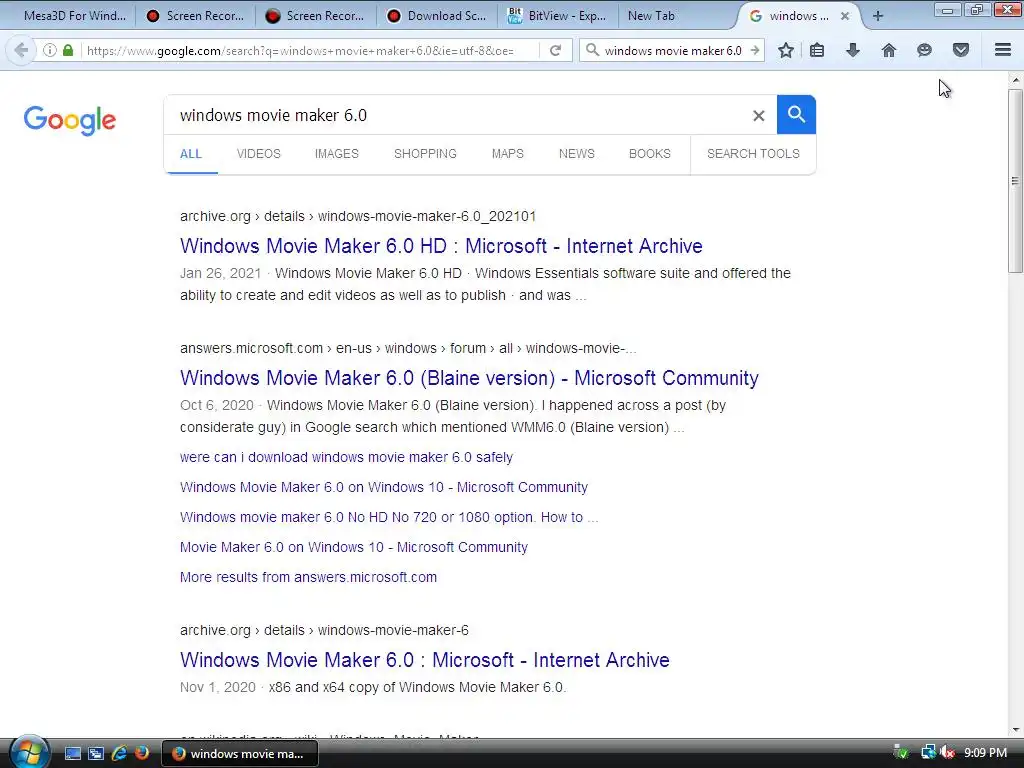Screen dimensions: 1024x768
Task: Select the magnifier in the Firefox search box
Action: [592, 50]
